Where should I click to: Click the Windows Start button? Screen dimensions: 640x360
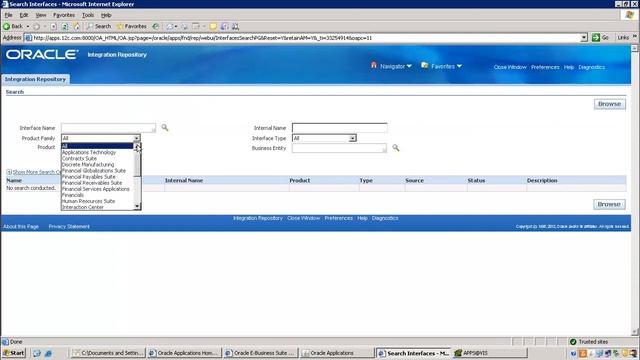coord(14,353)
